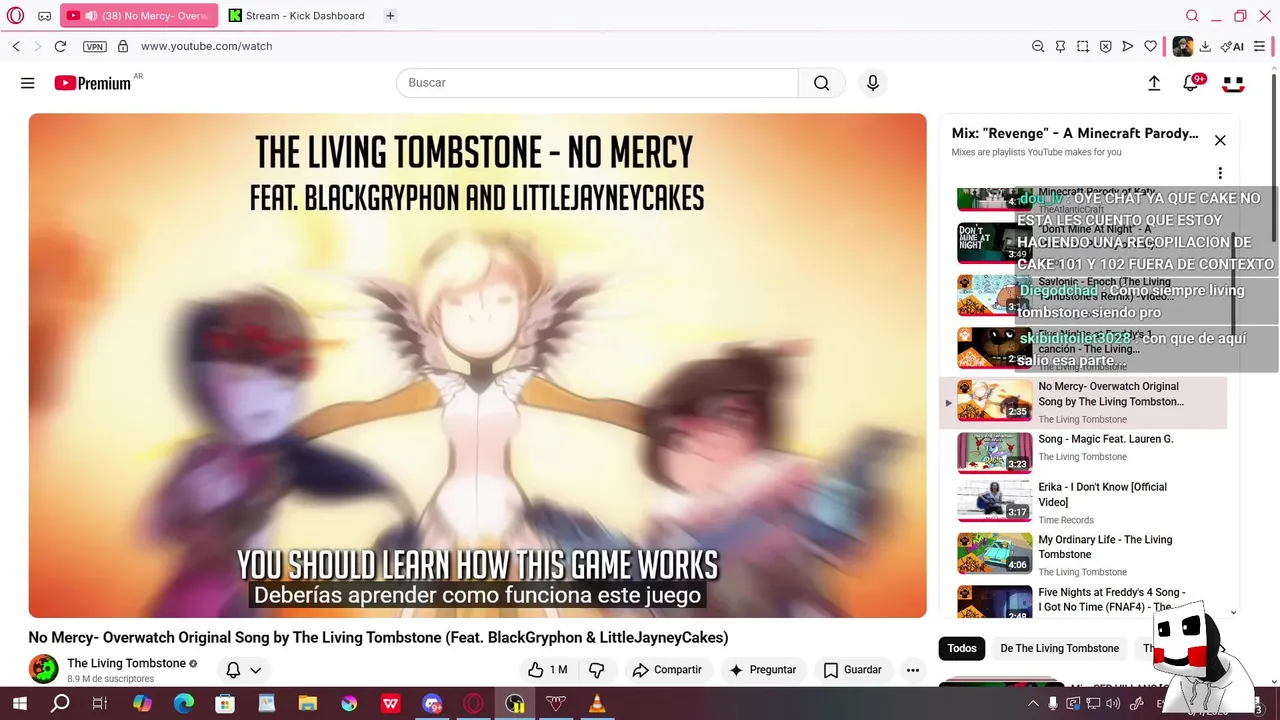Open File Explorer from taskbar

308,704
